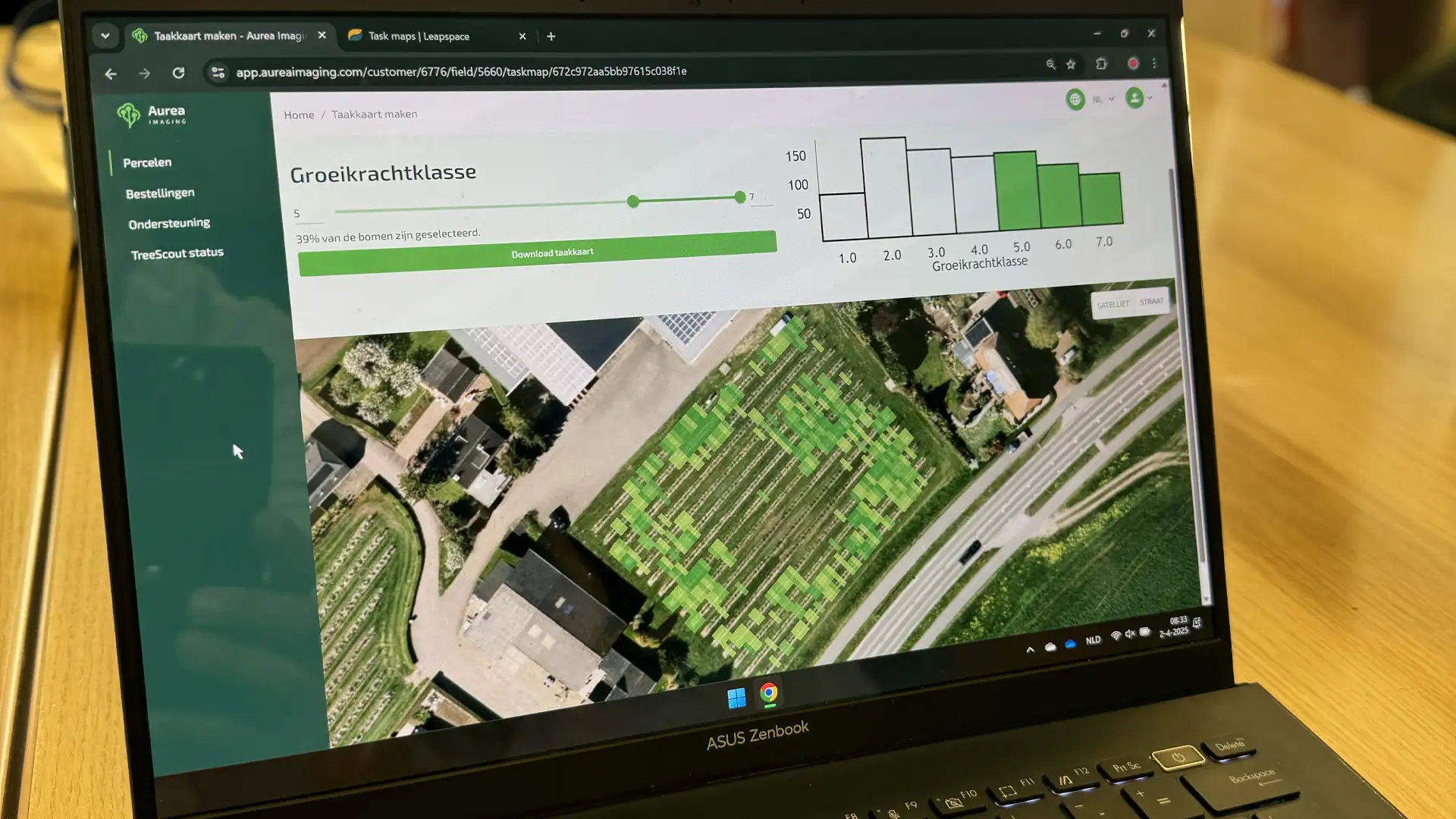Open Windows Start menu on taskbar

tap(736, 698)
